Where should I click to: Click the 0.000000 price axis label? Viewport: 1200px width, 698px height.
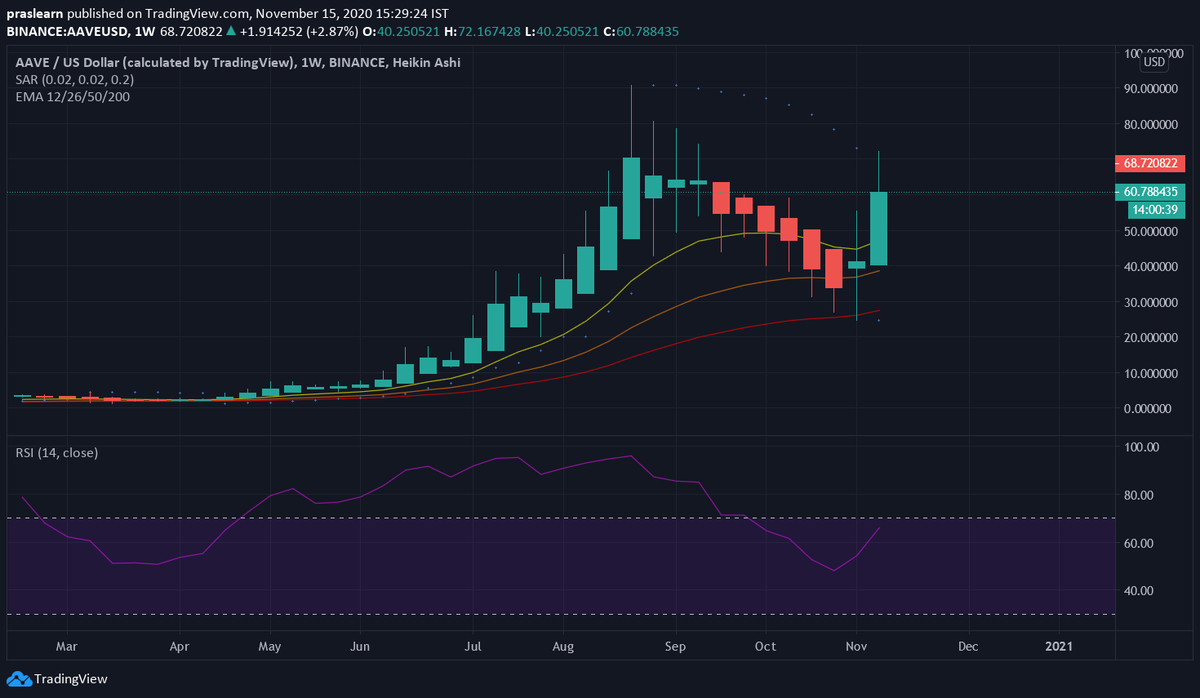coord(1149,409)
